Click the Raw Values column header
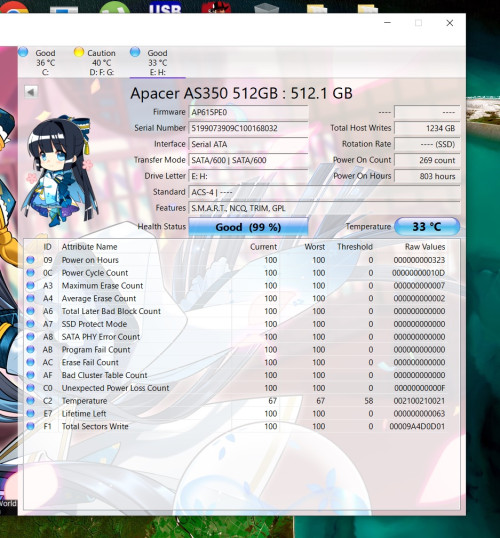 (x=425, y=247)
